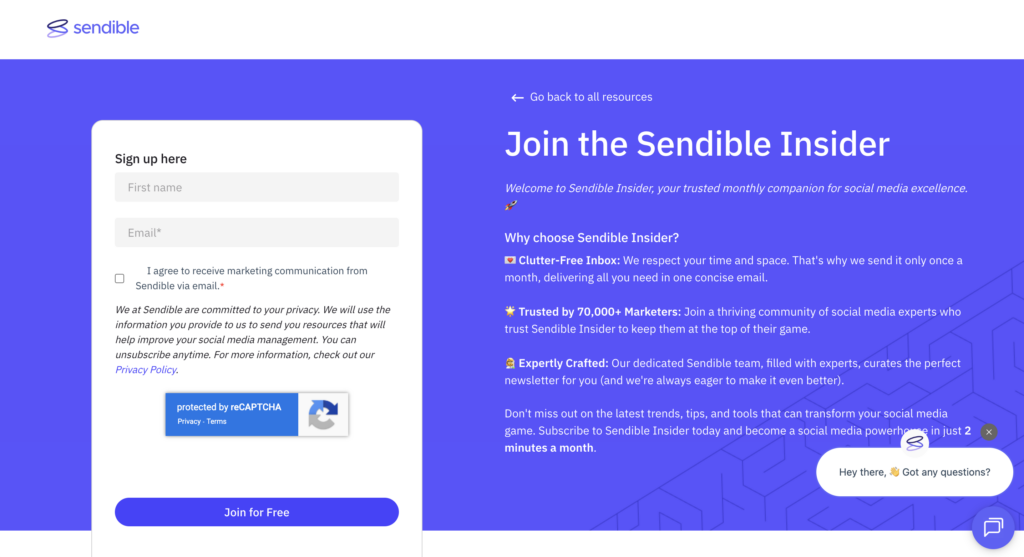Click the Sendible logo in the header
This screenshot has width=1024, height=557.
pyautogui.click(x=93, y=28)
